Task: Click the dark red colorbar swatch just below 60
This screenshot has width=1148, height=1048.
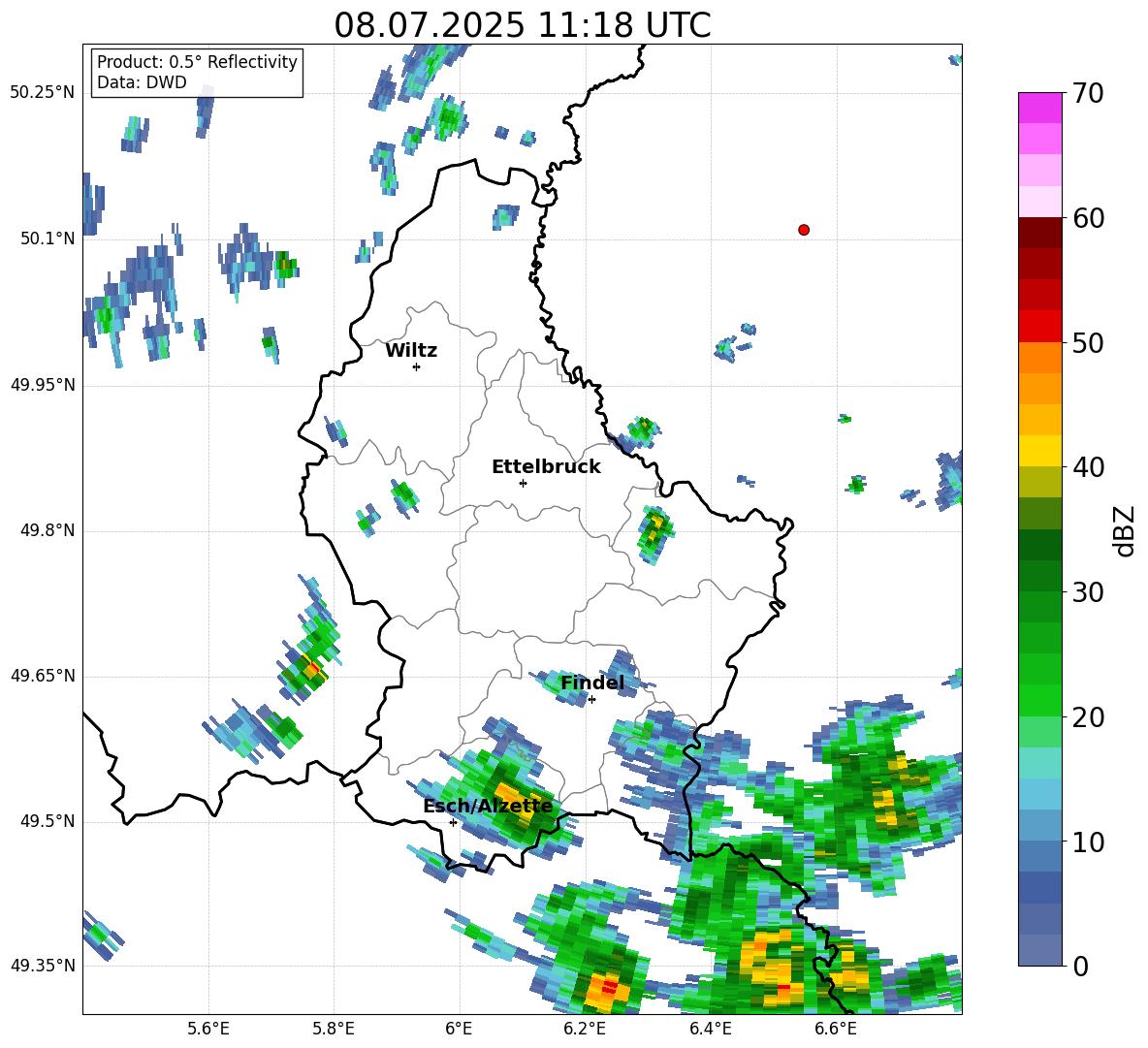Action: pos(1039,233)
